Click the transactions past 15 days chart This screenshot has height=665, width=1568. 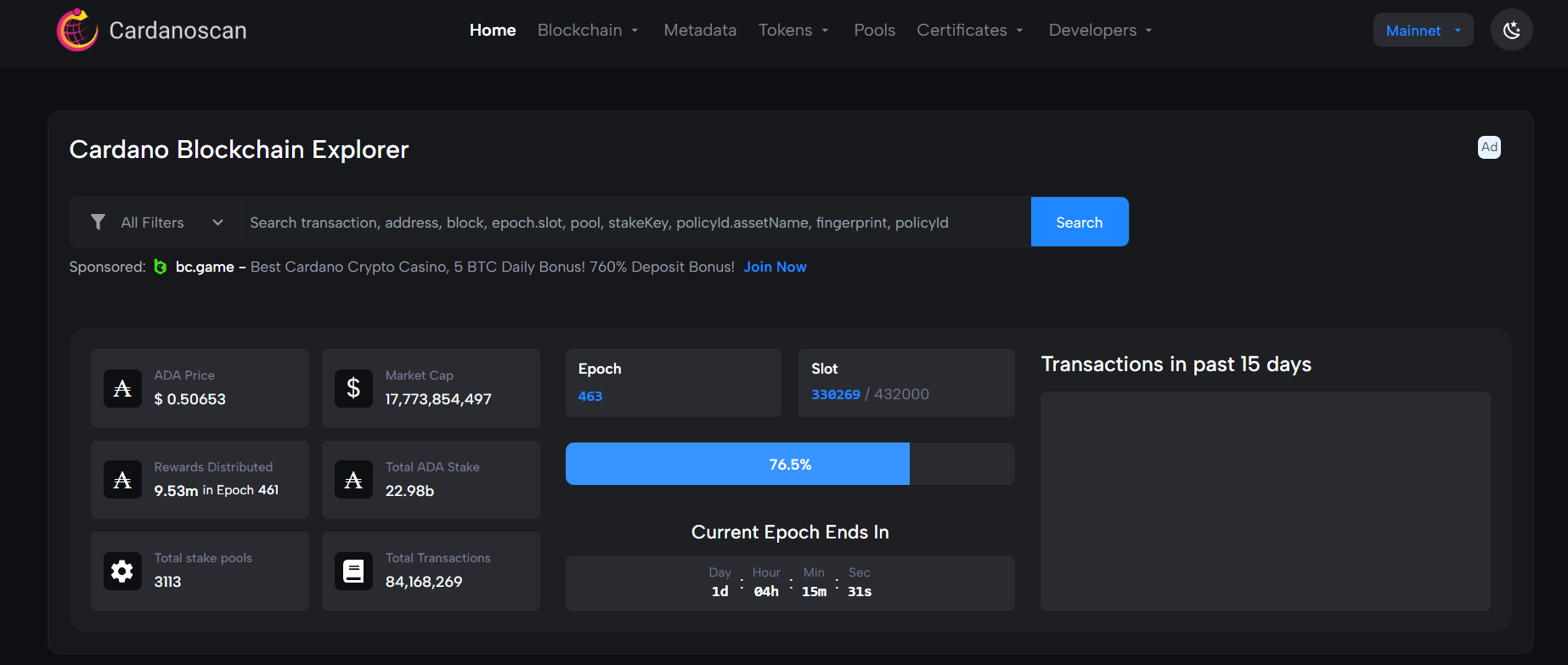pyautogui.click(x=1265, y=501)
